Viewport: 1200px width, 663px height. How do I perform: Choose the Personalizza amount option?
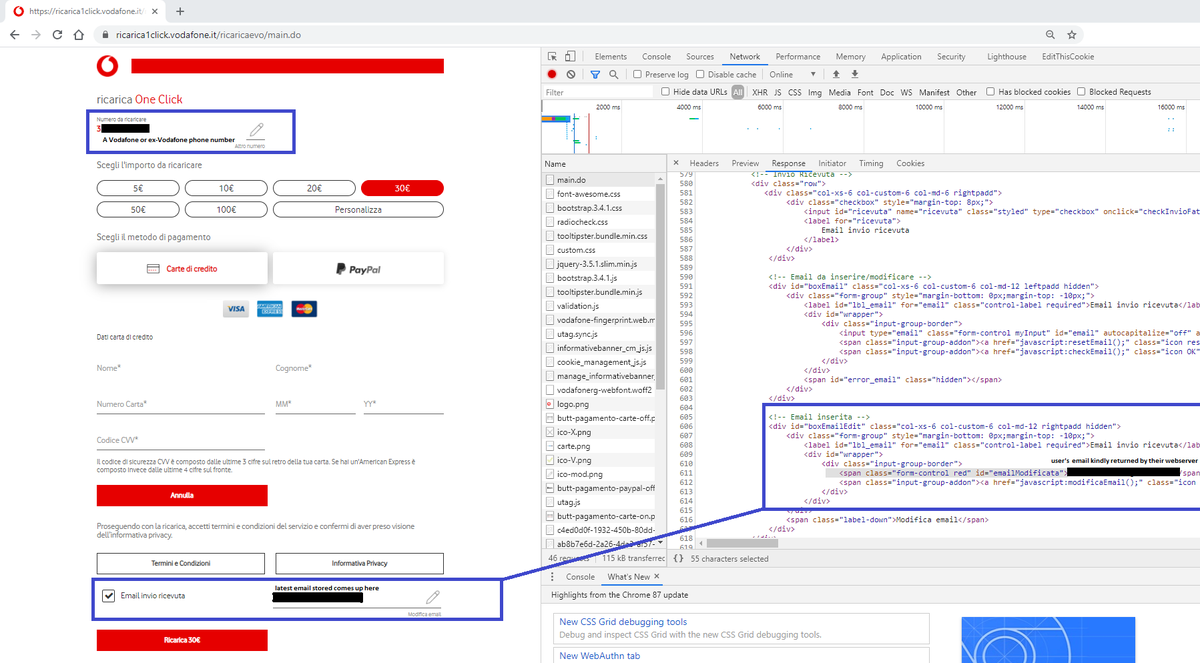pyautogui.click(x=358, y=210)
